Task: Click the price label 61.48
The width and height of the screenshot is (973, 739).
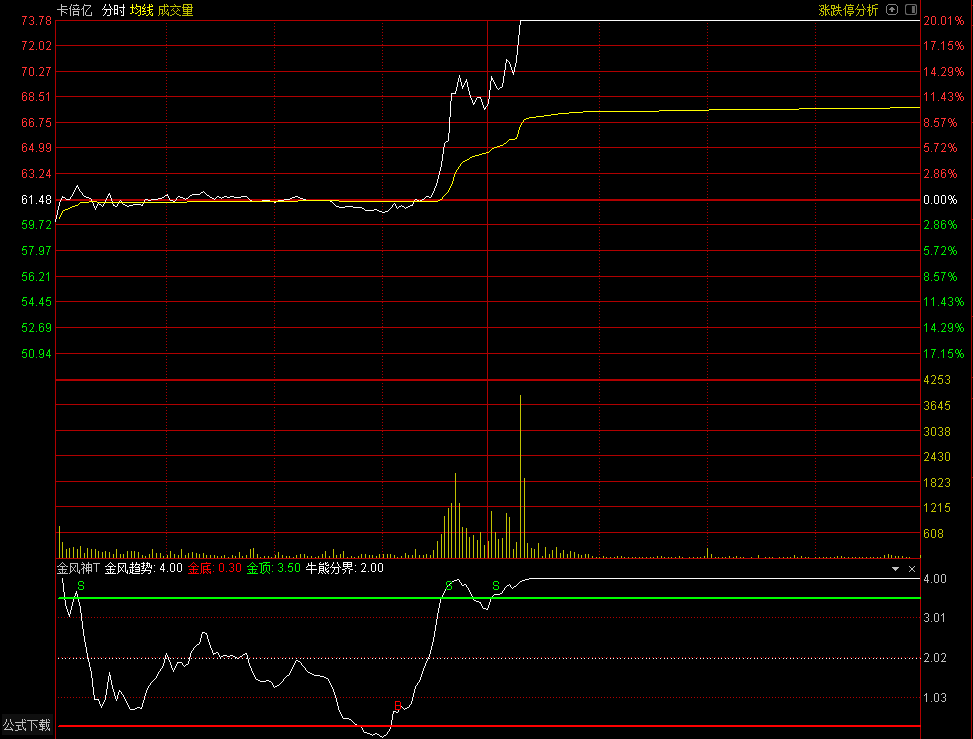Action: pyautogui.click(x=36, y=199)
